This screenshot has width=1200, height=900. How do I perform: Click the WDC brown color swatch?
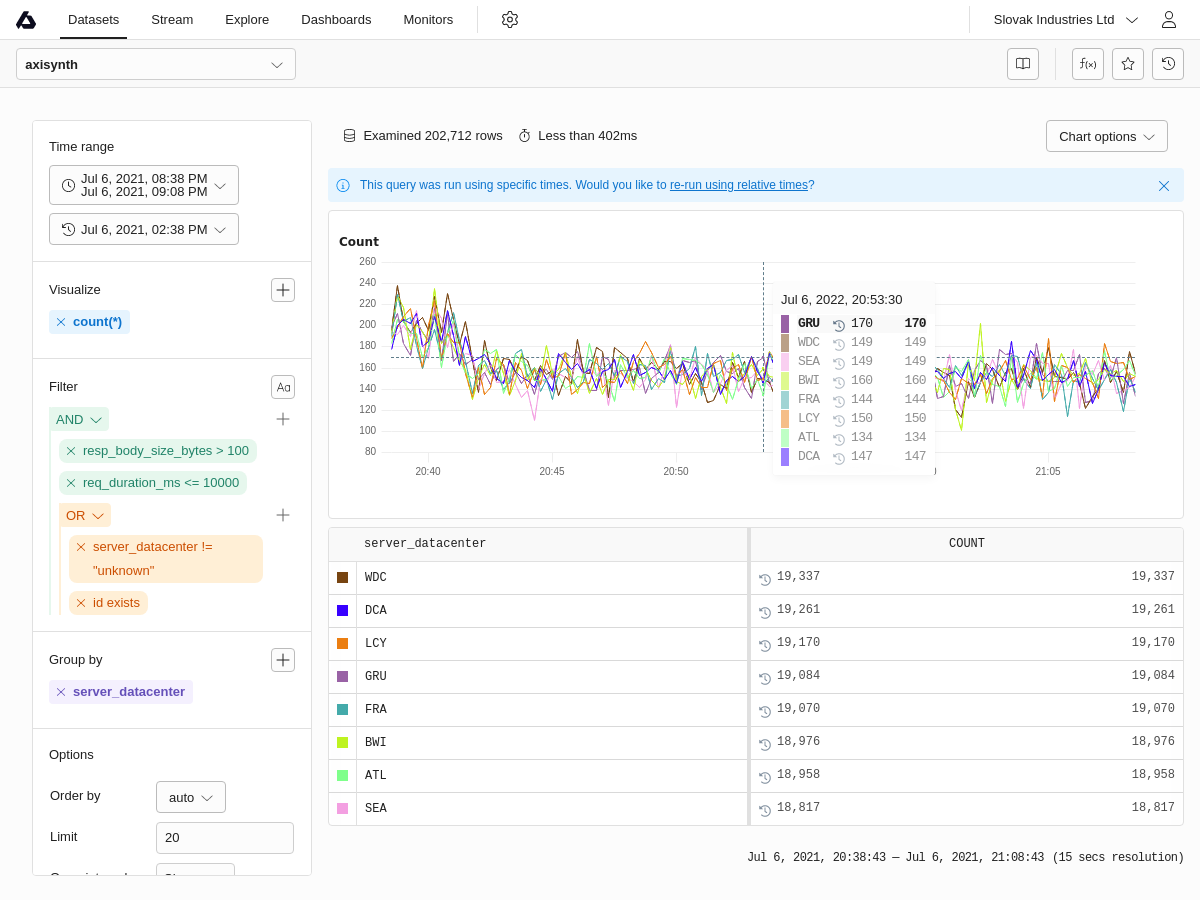coord(343,578)
